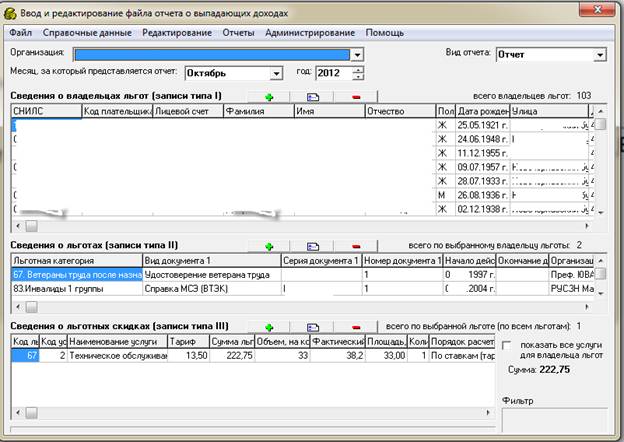The width and height of the screenshot is (624, 442).
Task: Click the application icon in the title bar
Action: (x=10, y=14)
